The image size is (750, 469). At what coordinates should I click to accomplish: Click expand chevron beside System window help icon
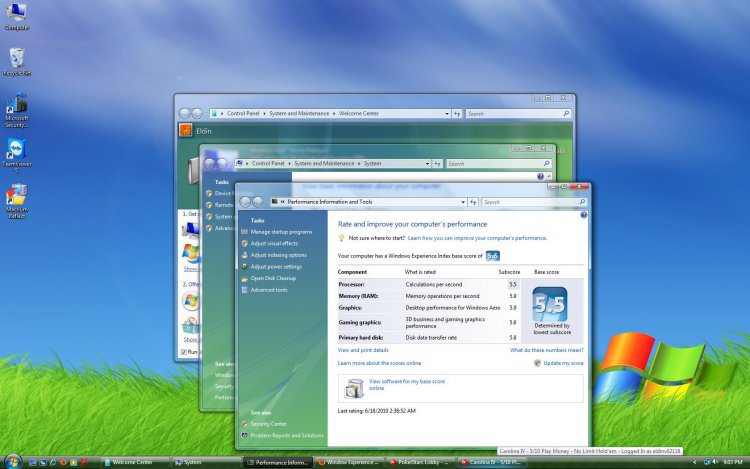pyautogui.click(x=549, y=176)
